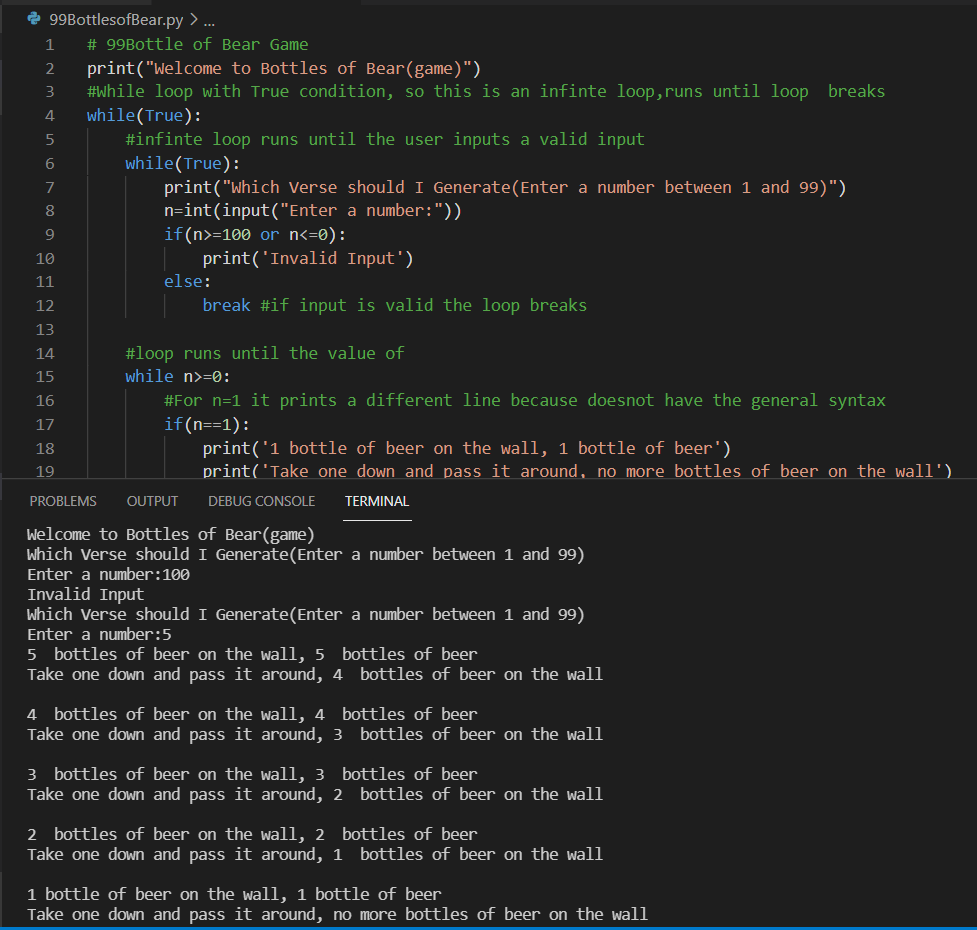
Task: Open the OUTPUT panel tab
Action: tap(152, 501)
